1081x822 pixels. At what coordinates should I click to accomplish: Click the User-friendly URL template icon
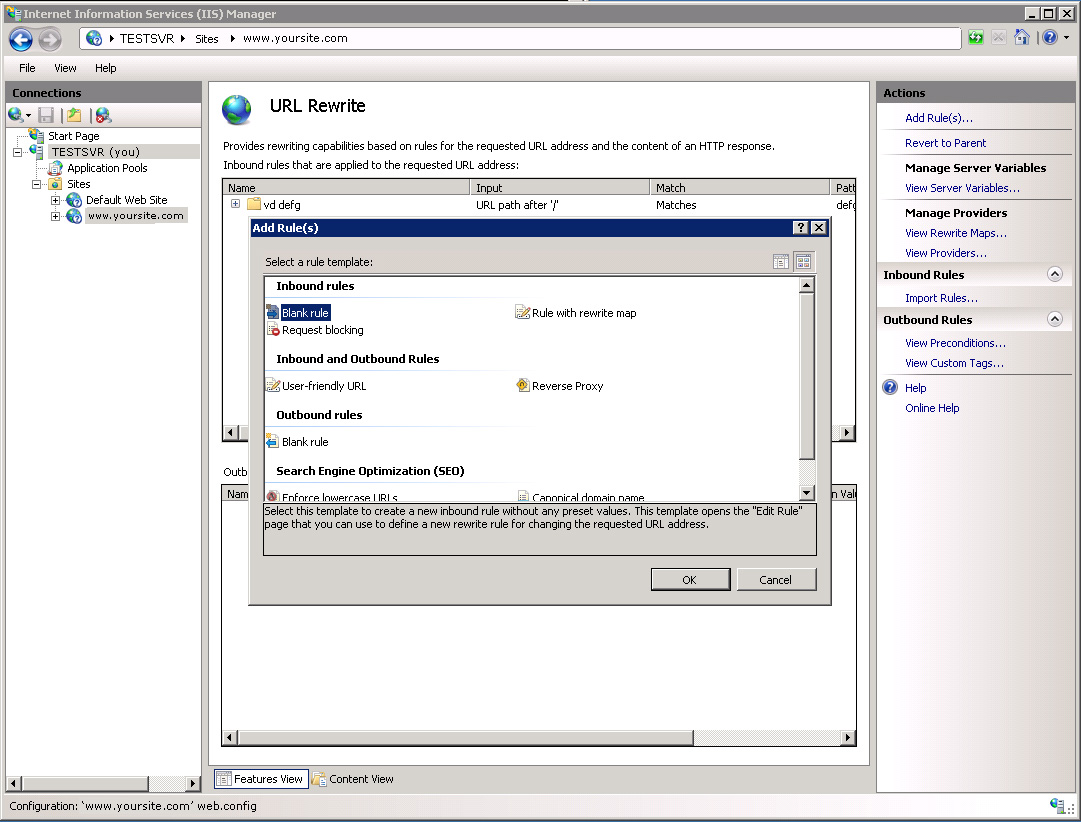coord(273,385)
